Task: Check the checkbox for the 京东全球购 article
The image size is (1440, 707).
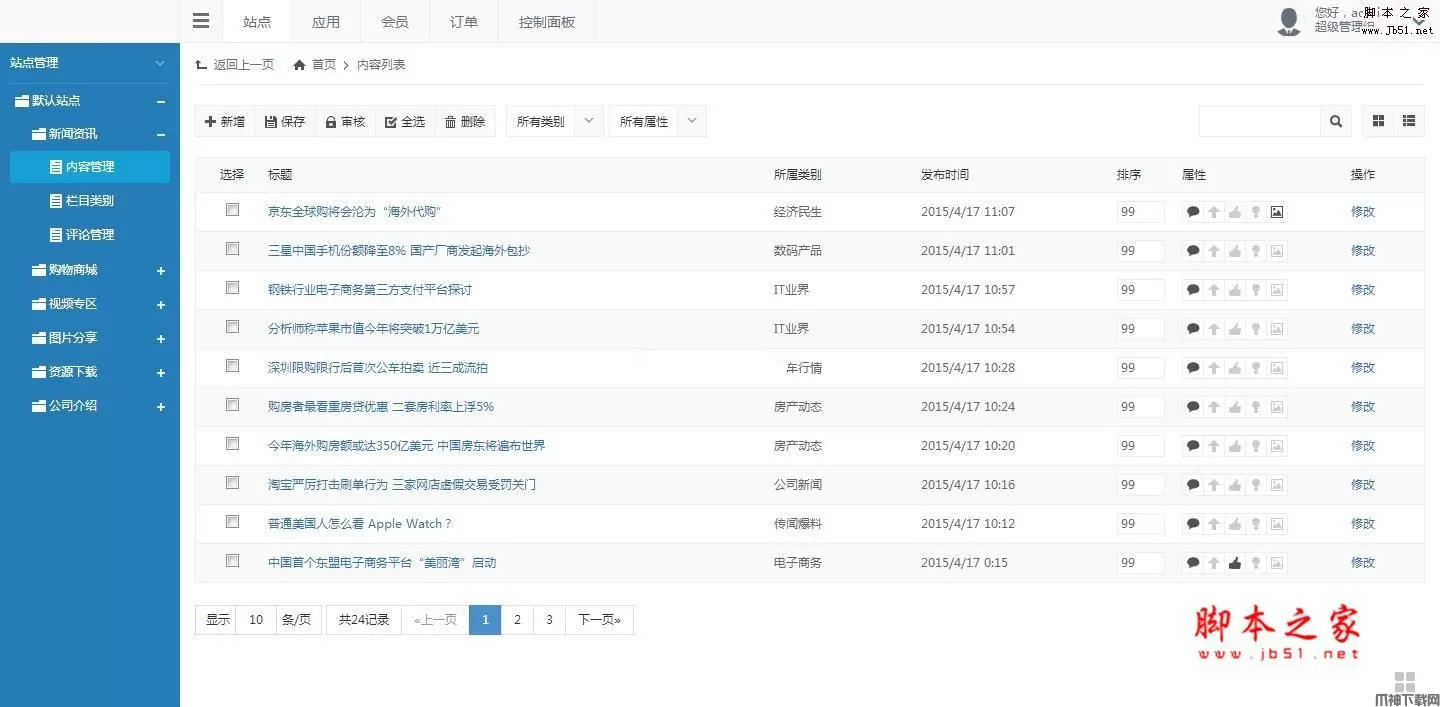Action: [x=232, y=209]
